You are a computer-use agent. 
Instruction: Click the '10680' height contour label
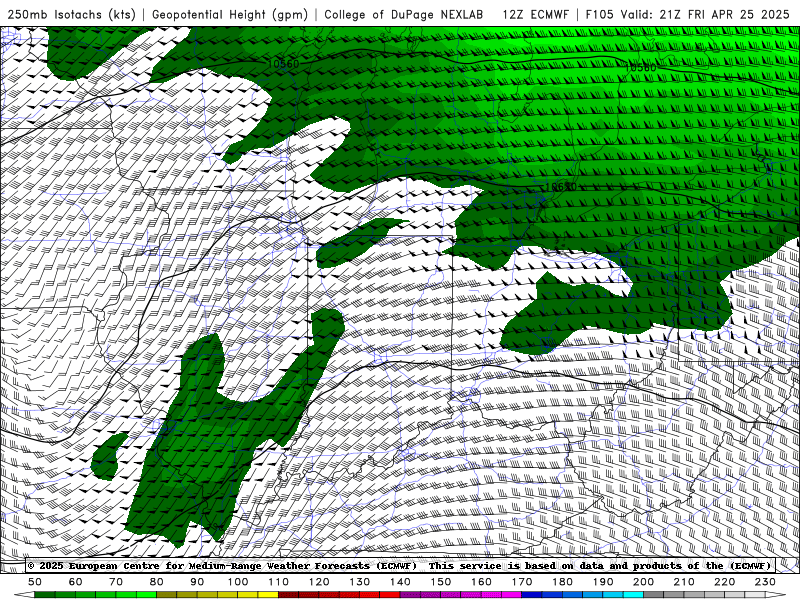click(561, 187)
